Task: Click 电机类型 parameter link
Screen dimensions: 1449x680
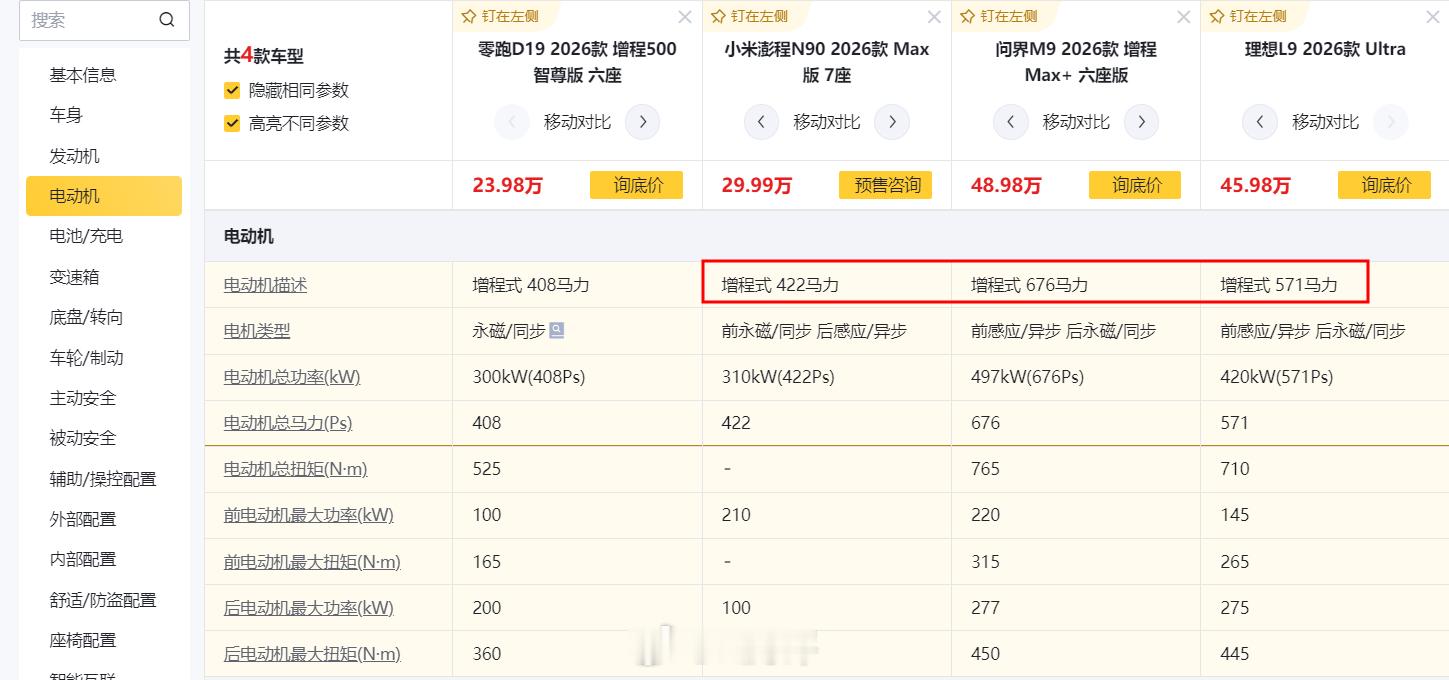Action: [x=257, y=331]
